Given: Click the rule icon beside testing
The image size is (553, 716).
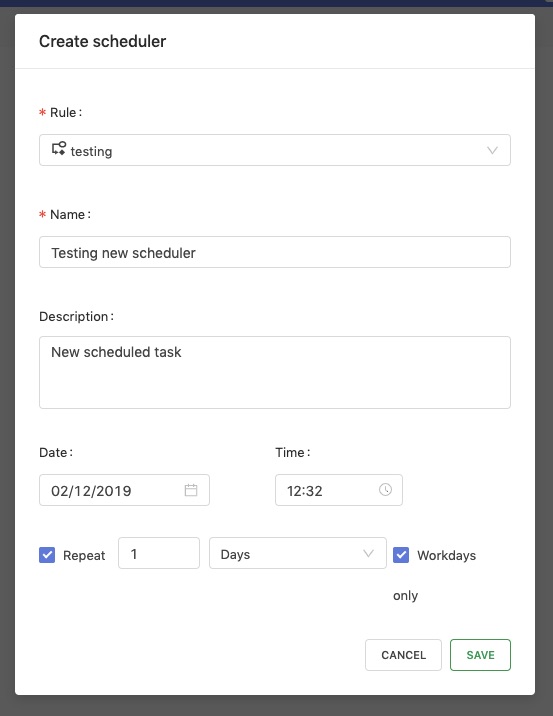Looking at the screenshot, I should pyautogui.click(x=58, y=149).
